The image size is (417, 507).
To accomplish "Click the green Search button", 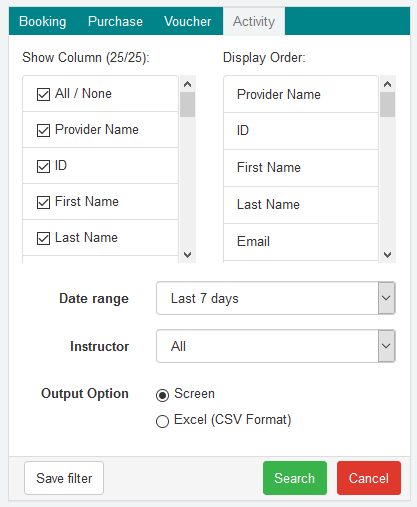I will pyautogui.click(x=295, y=478).
